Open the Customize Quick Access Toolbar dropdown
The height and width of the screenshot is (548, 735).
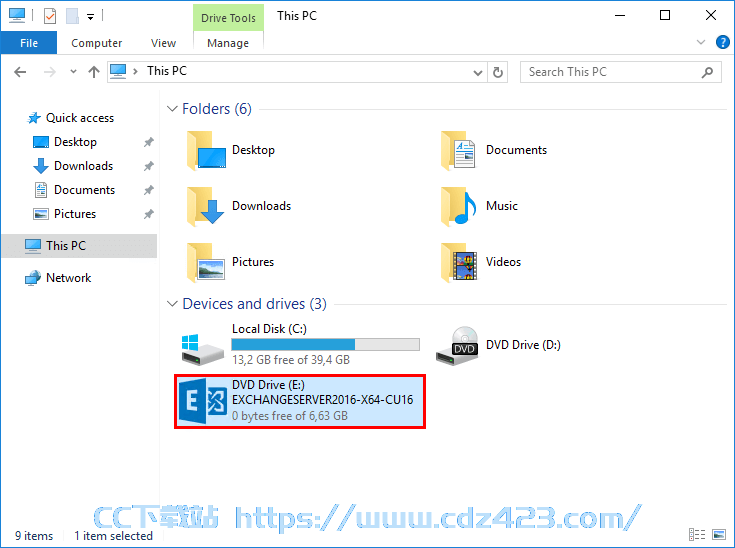pos(90,17)
